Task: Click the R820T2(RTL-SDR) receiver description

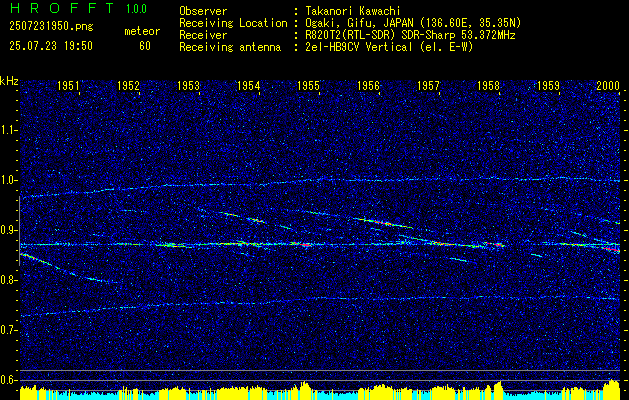Action: (x=410, y=35)
